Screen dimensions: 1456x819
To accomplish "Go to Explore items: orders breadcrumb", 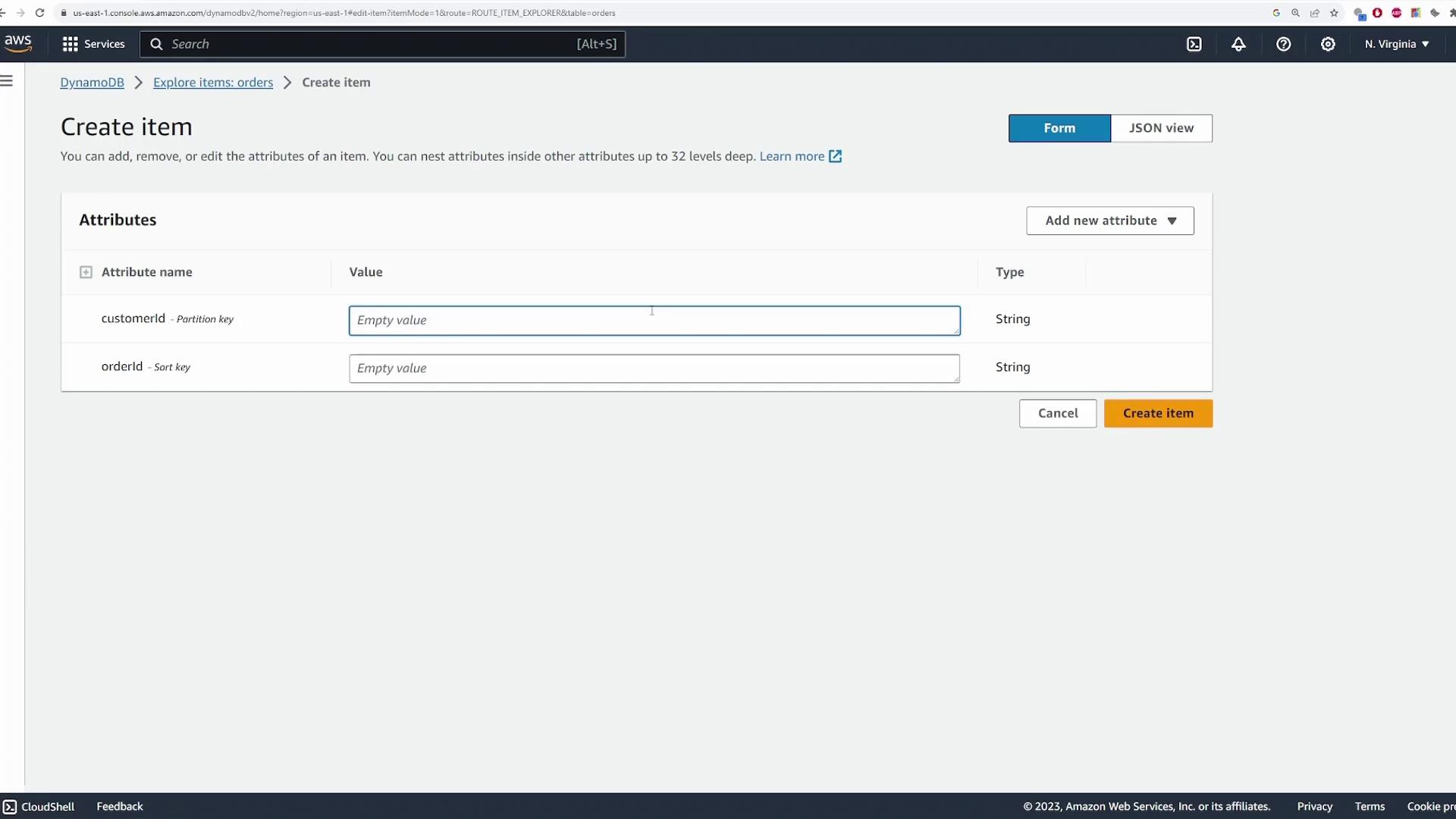I will pos(212,83).
